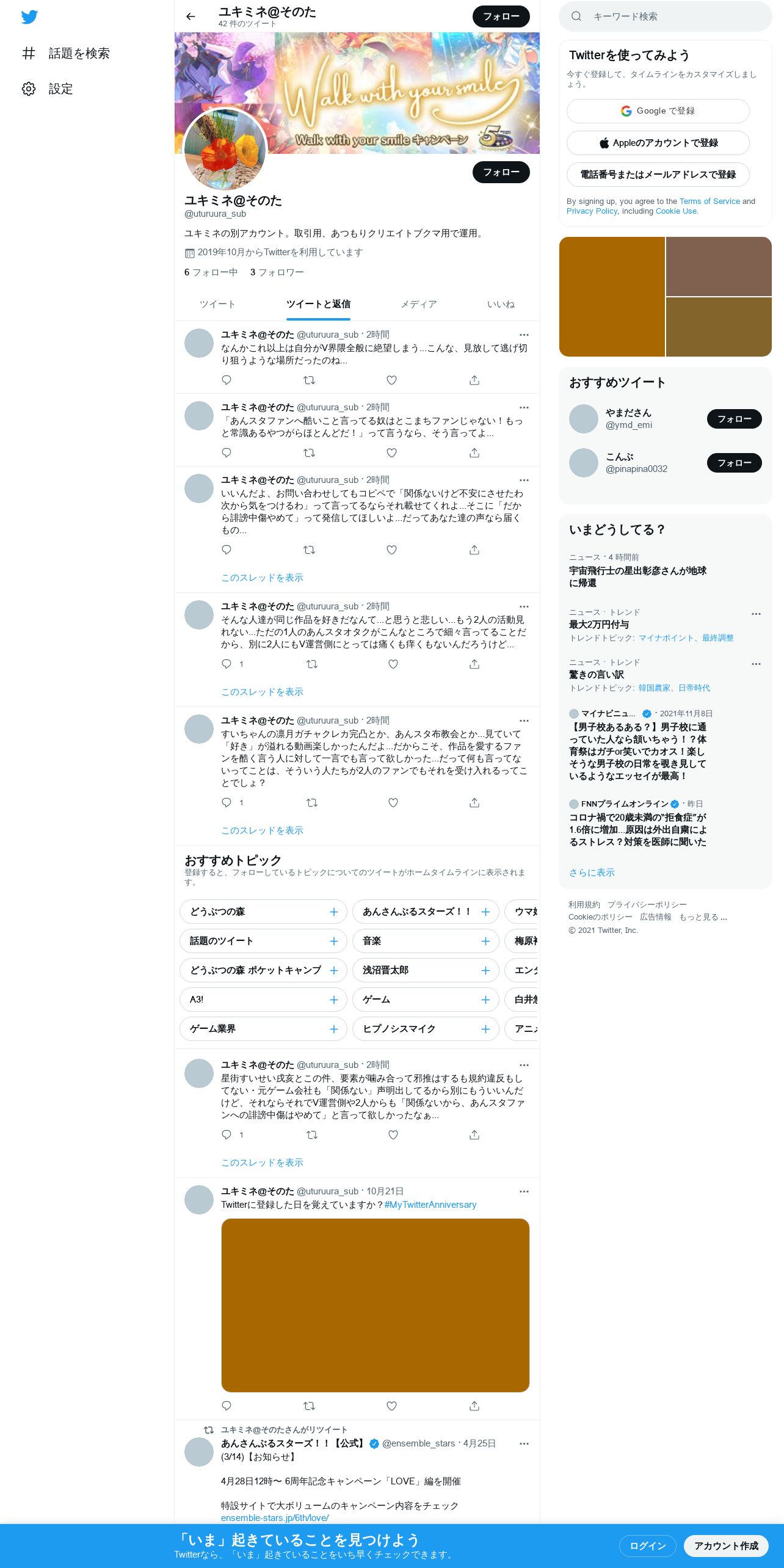The image size is (784, 1568).
Task: Like the あんスタファンへ酷いこと tweet
Action: (x=392, y=452)
